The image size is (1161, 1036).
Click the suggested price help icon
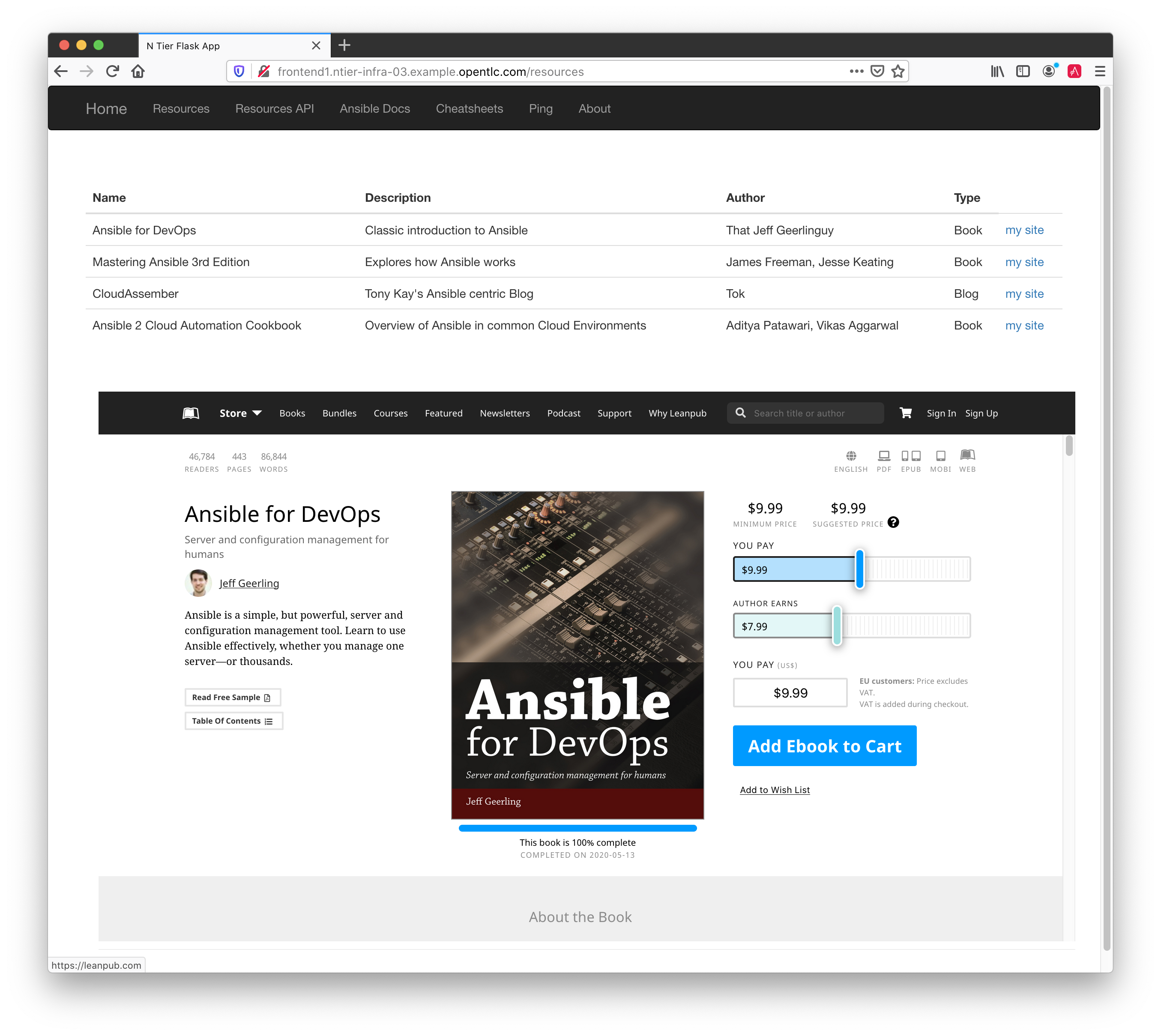[x=894, y=523]
